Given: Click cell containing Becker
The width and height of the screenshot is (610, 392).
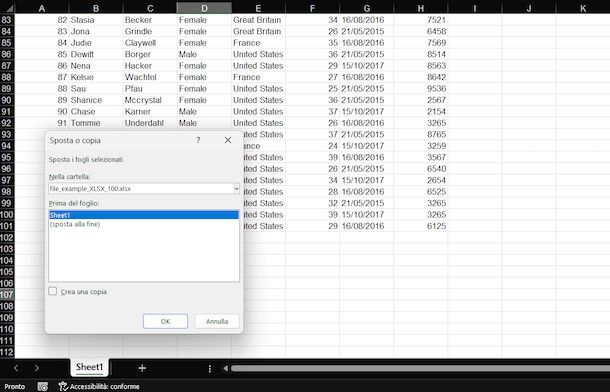Looking at the screenshot, I should coord(150,20).
